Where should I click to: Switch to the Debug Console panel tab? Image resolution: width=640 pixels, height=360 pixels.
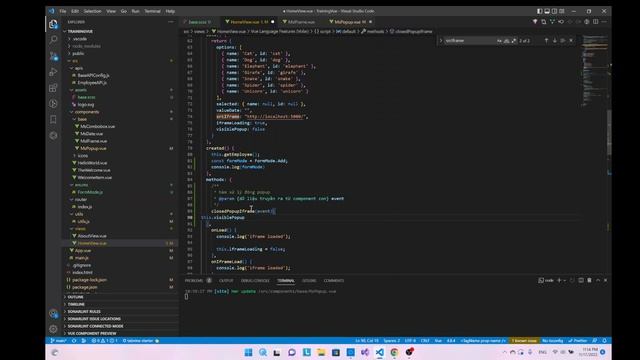pyautogui.click(x=255, y=281)
